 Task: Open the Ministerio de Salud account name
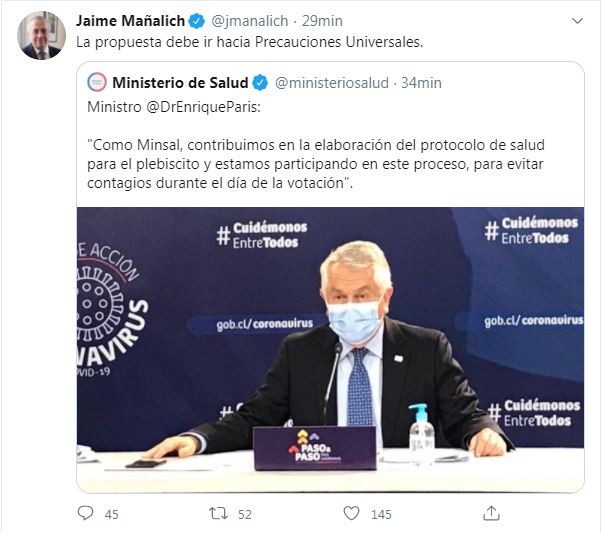[180, 82]
